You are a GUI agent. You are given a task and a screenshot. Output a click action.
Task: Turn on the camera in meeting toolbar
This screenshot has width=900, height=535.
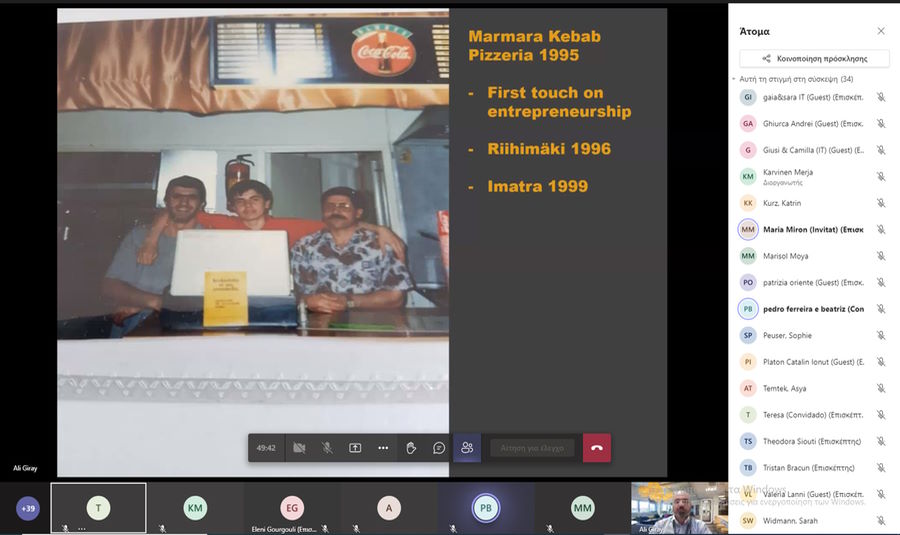(299, 448)
